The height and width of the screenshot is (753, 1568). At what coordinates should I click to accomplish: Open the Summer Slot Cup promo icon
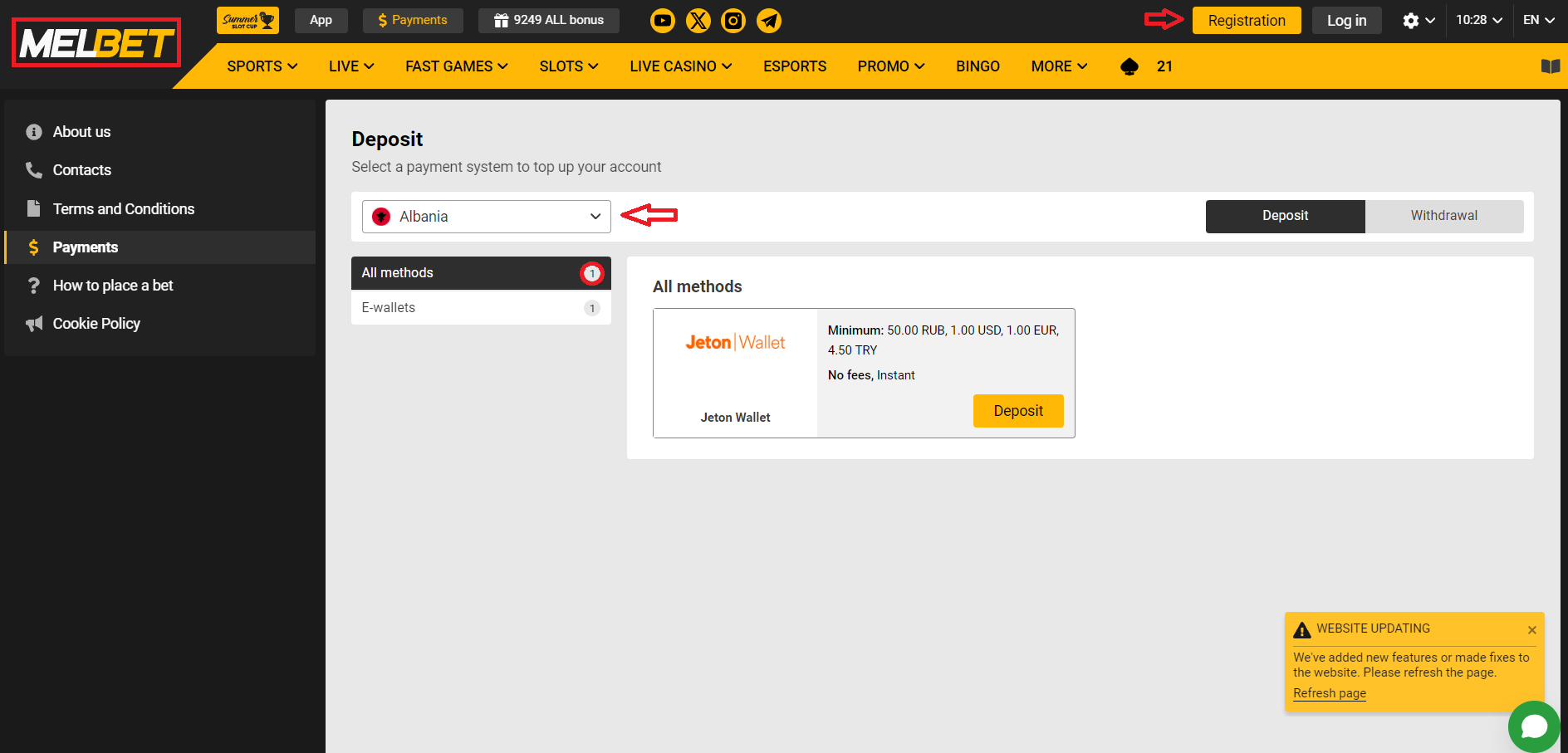pos(247,20)
